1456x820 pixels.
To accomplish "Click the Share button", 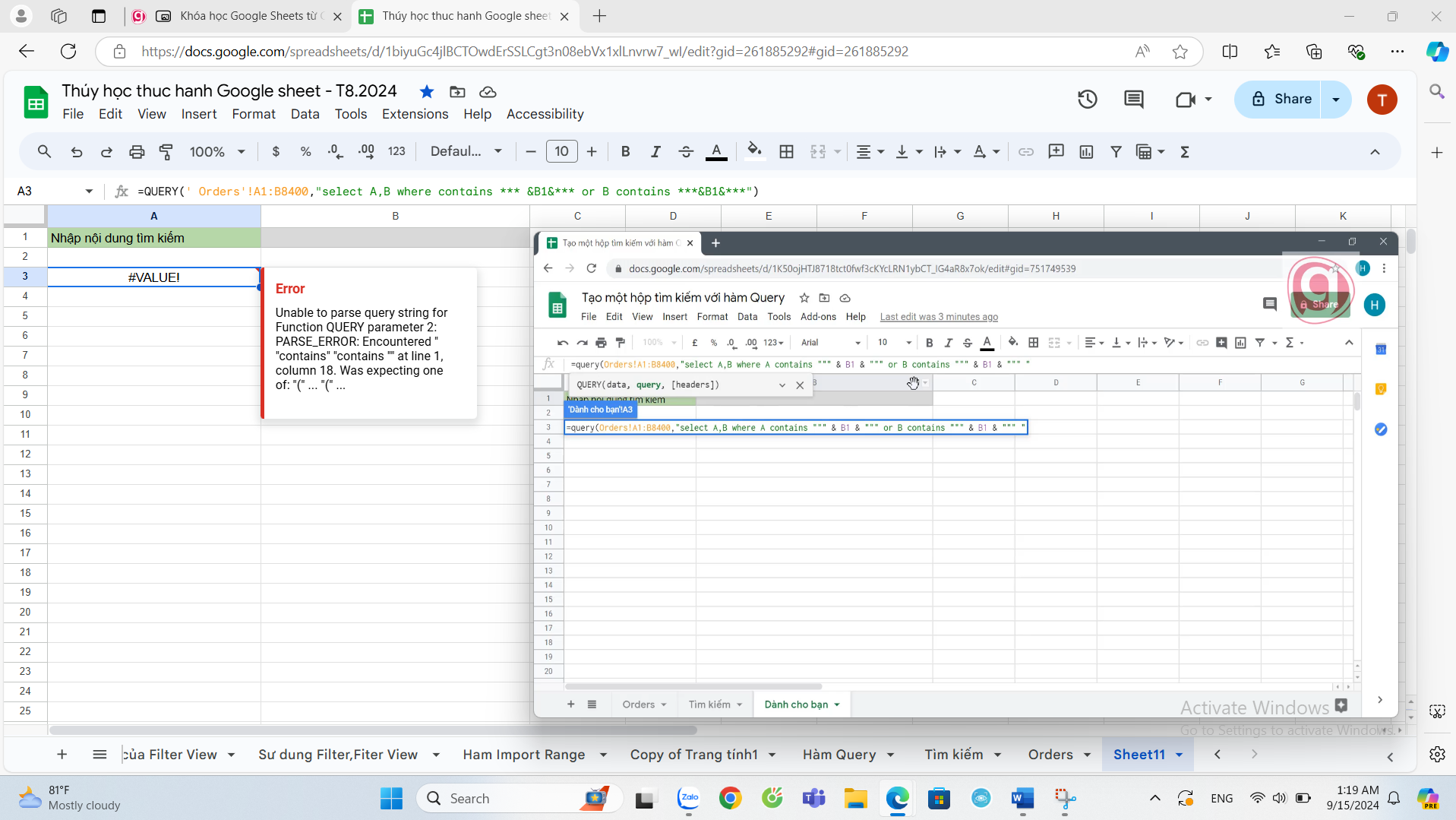I will tap(1282, 100).
